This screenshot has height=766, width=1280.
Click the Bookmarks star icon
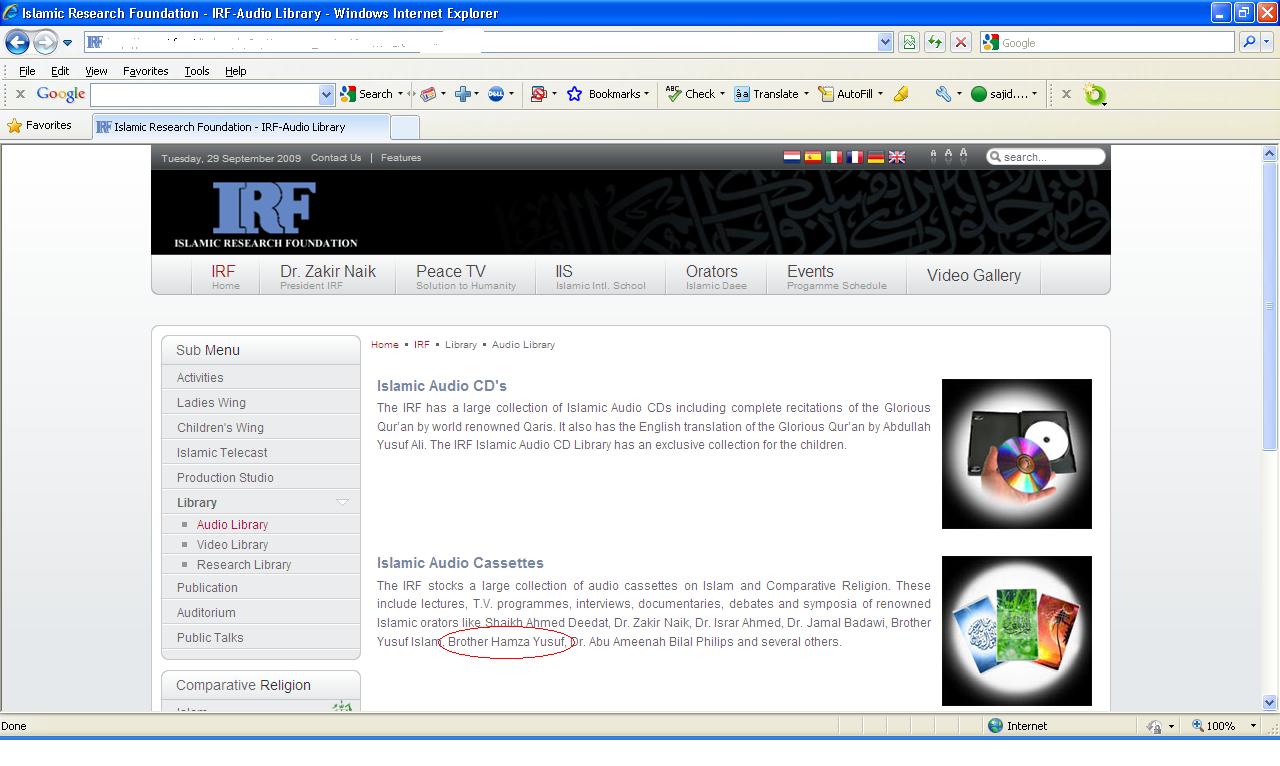574,94
